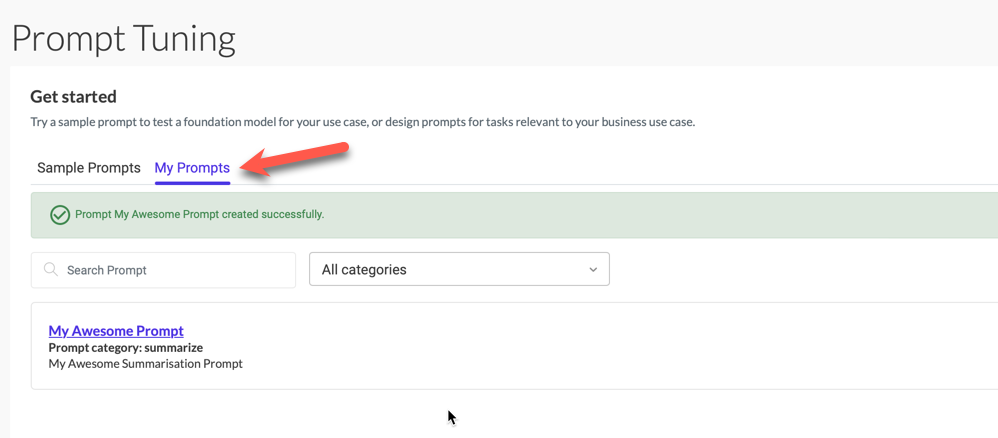The image size is (998, 438).
Task: Click the Prompt category: summarize label
Action: pos(125,348)
